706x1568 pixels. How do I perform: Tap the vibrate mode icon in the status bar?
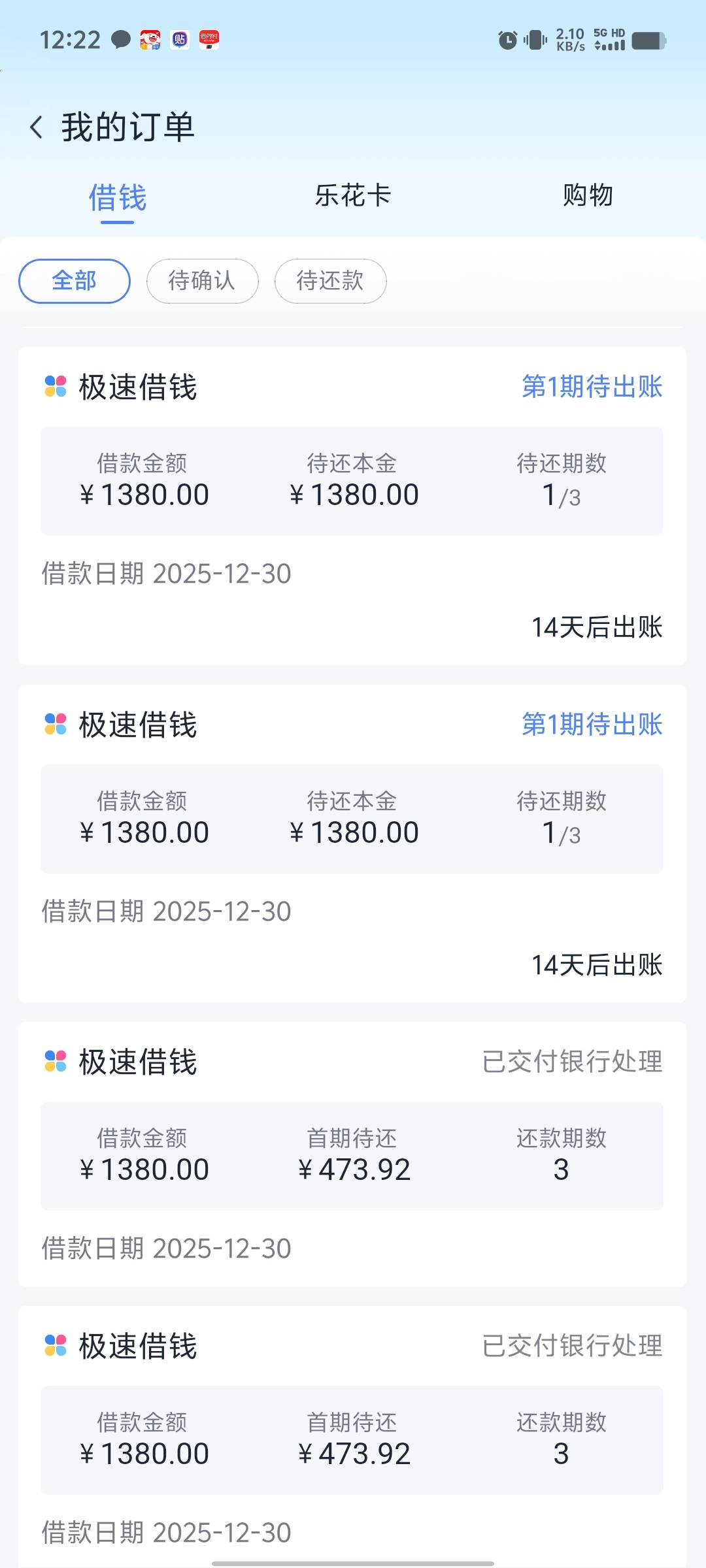point(535,41)
